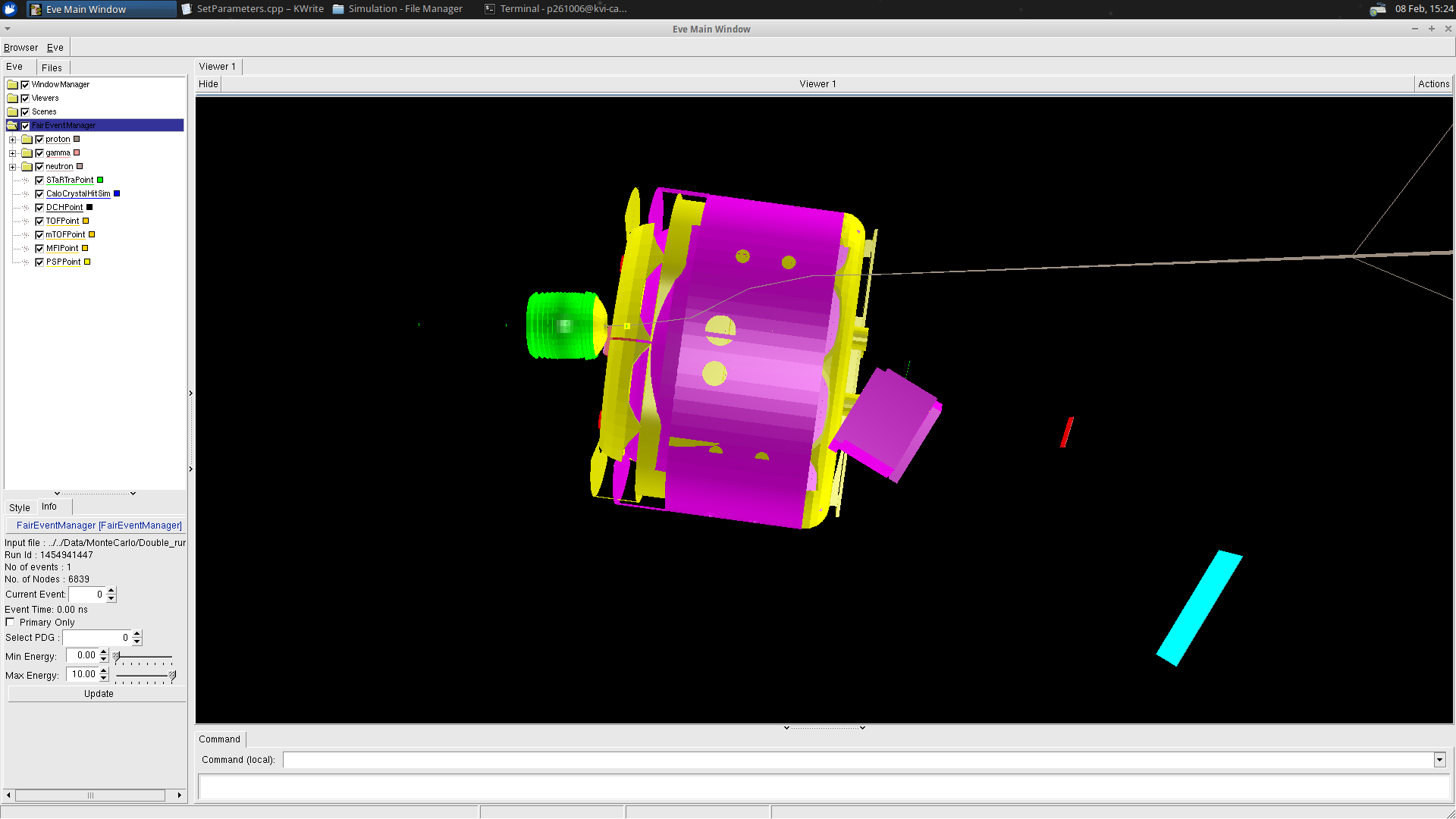Screen dimensions: 1456x819
Task: Expand the proton tree node
Action: pyautogui.click(x=12, y=140)
